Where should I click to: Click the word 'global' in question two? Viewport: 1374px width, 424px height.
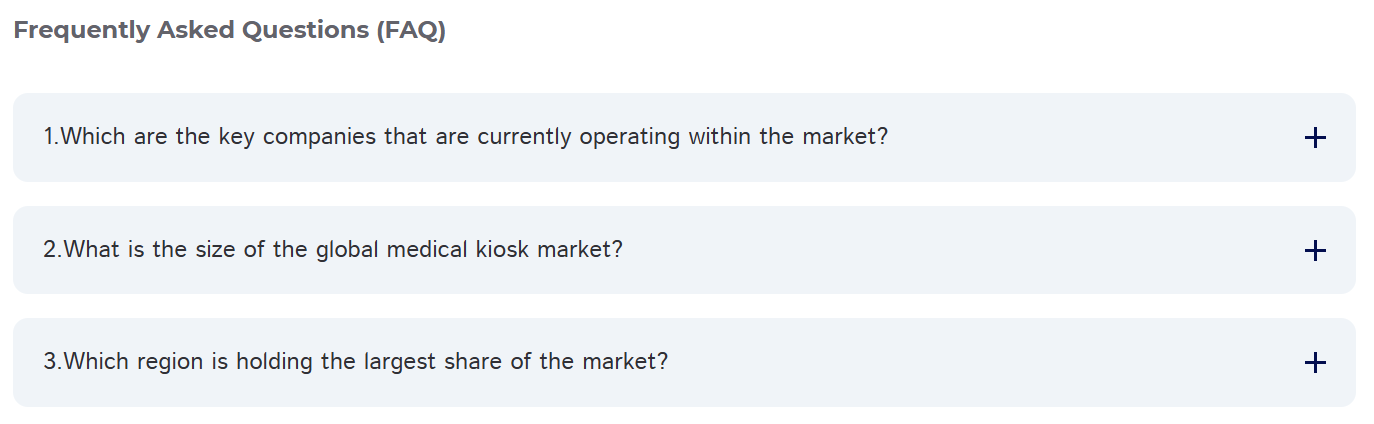pos(347,249)
